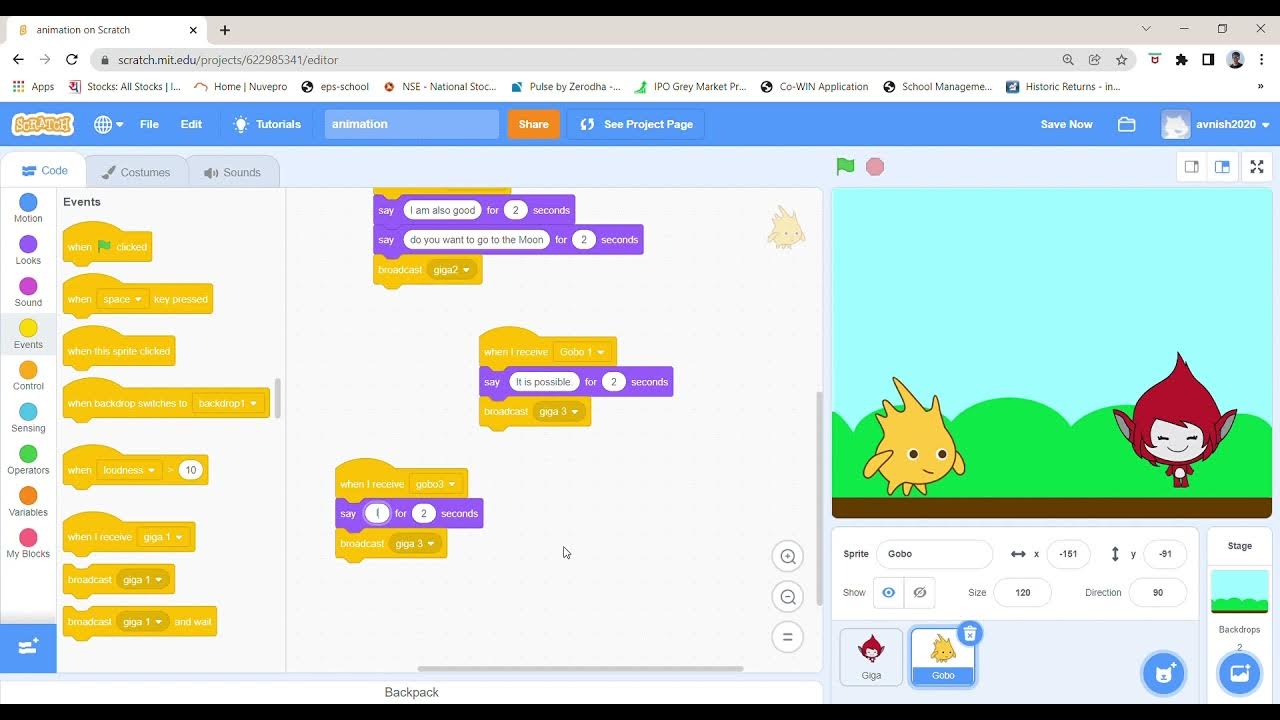The height and width of the screenshot is (720, 1280).
Task: Open loudness dropdown in palette block
Action: pos(129,470)
